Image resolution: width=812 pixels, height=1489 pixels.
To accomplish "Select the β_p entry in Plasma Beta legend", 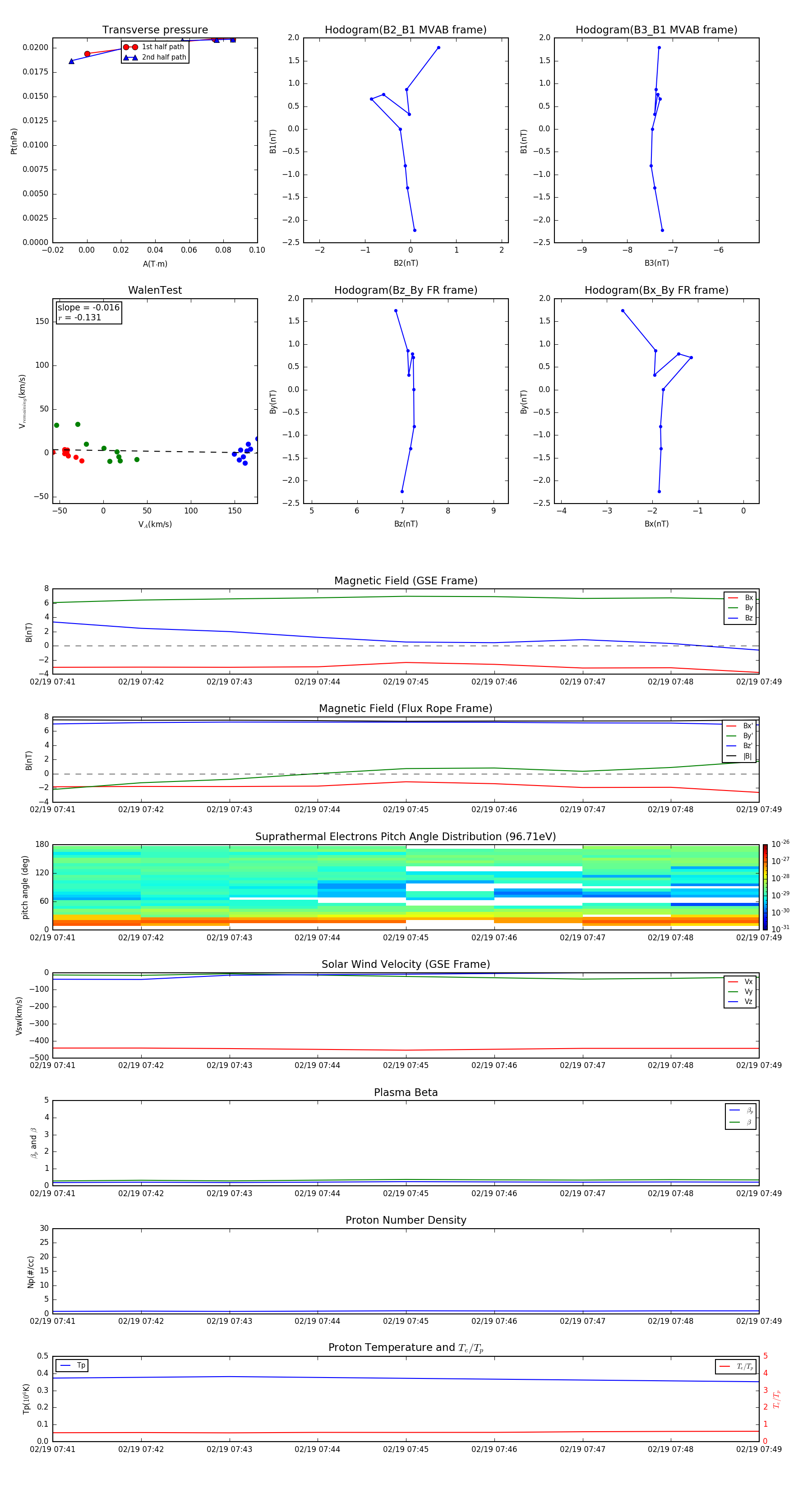I will point(741,1110).
